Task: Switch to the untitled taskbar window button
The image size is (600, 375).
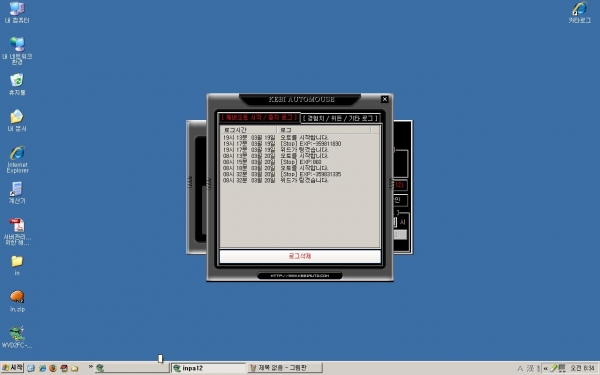Action: point(132,368)
